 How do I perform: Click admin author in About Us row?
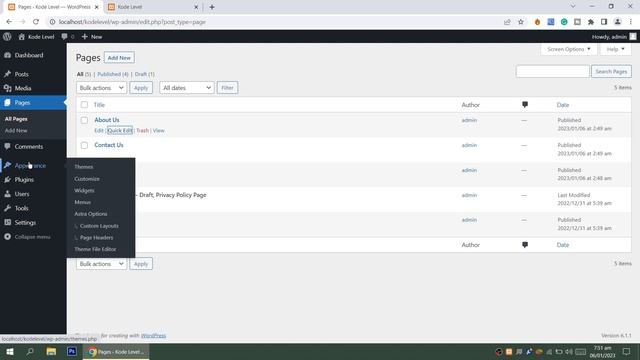coord(469,120)
